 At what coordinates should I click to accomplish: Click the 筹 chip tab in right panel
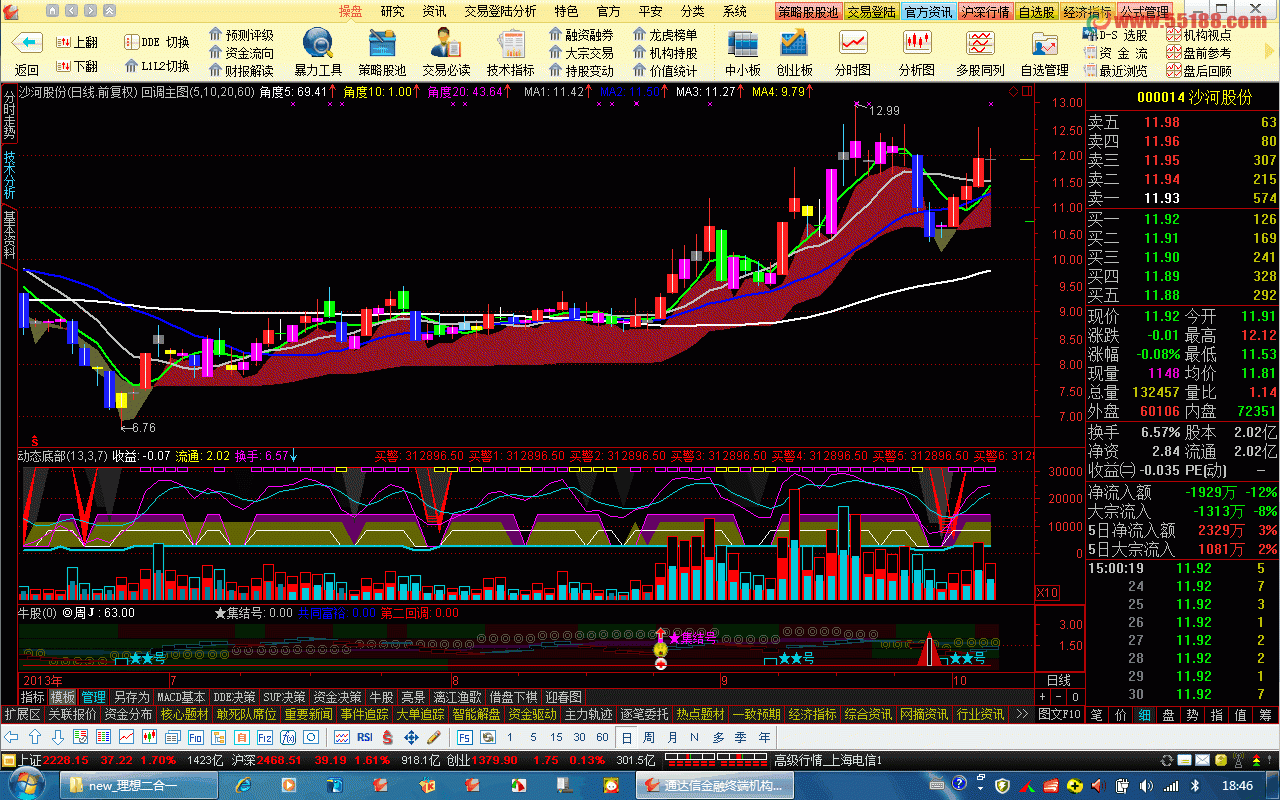click(1264, 714)
